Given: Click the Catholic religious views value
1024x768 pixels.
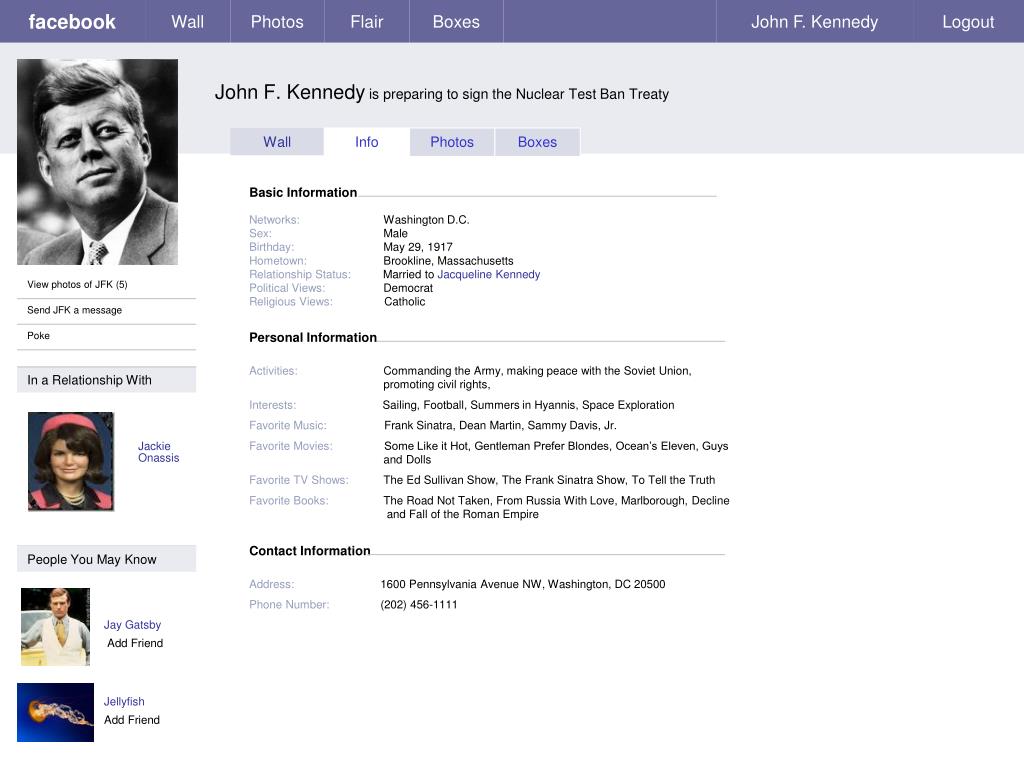Looking at the screenshot, I should coord(405,302).
